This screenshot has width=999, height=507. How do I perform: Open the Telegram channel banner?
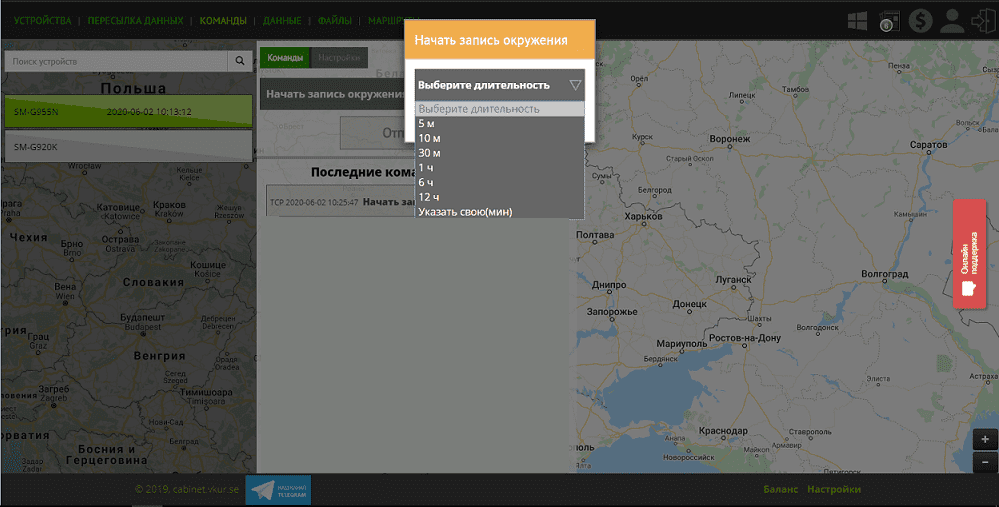tap(277, 489)
